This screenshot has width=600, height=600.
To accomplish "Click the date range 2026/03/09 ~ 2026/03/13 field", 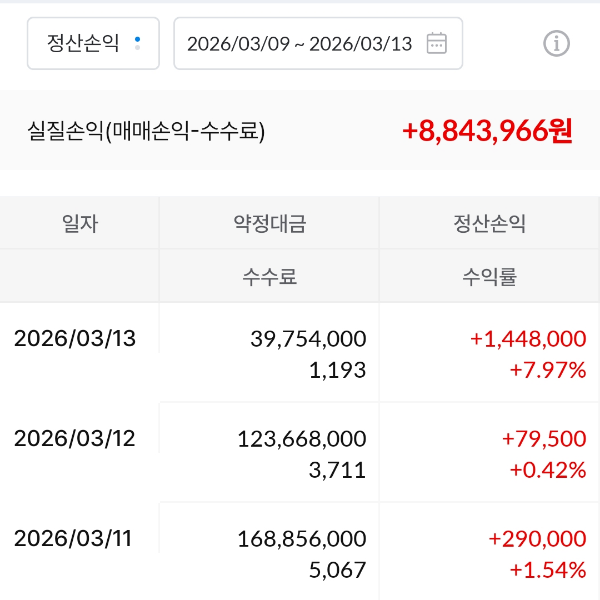I will tap(299, 43).
